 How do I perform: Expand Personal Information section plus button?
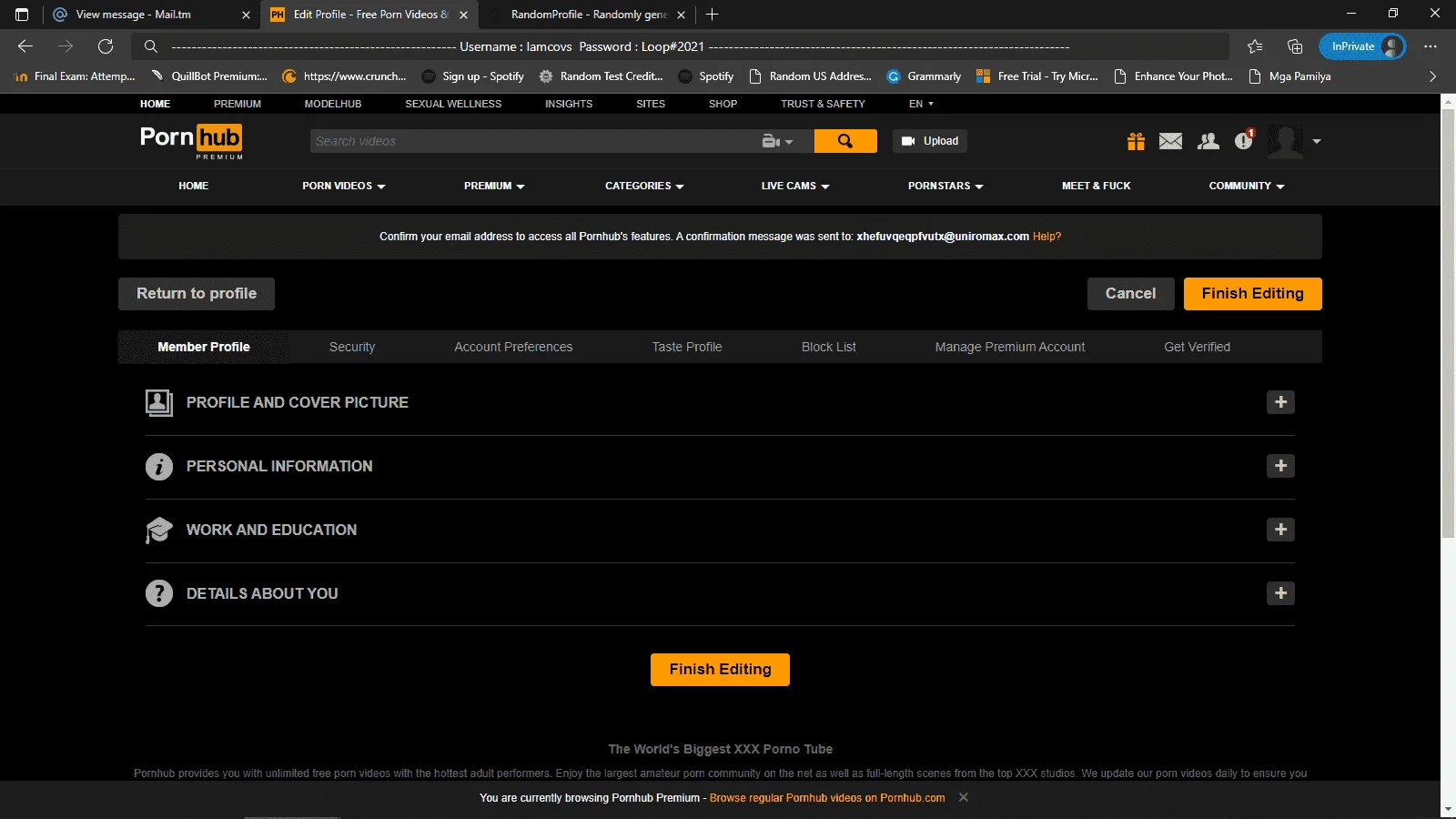(x=1280, y=466)
